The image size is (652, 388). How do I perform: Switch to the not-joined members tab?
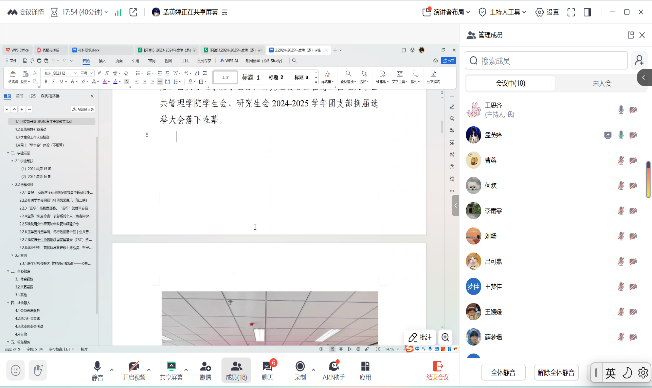pos(601,83)
